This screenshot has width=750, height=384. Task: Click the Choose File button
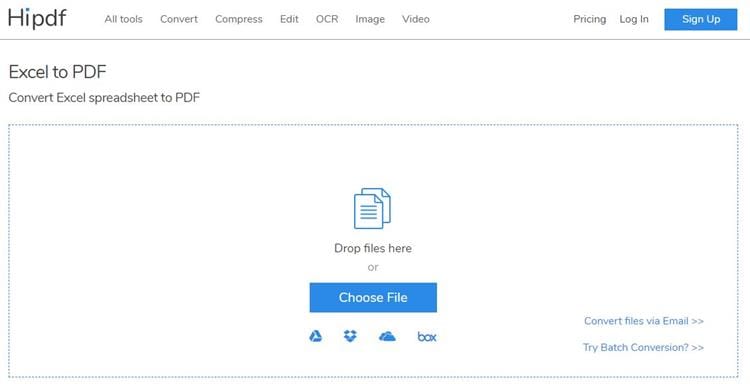[x=373, y=297]
